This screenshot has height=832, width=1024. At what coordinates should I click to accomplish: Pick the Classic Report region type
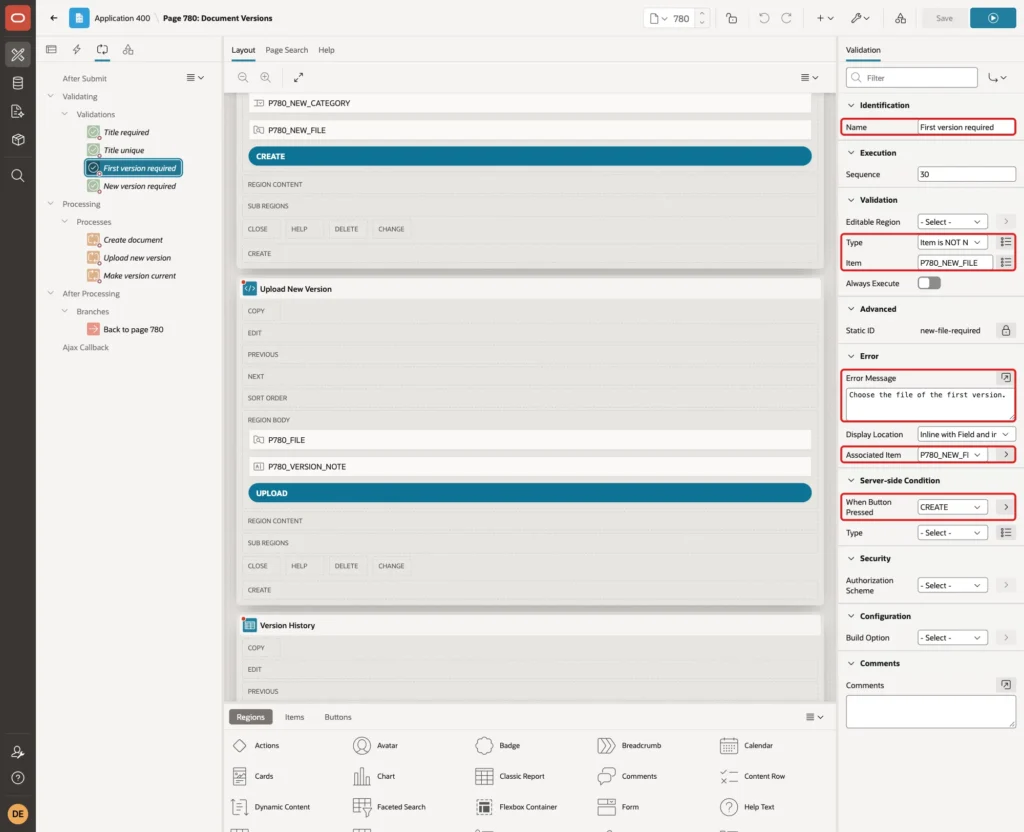(x=510, y=776)
